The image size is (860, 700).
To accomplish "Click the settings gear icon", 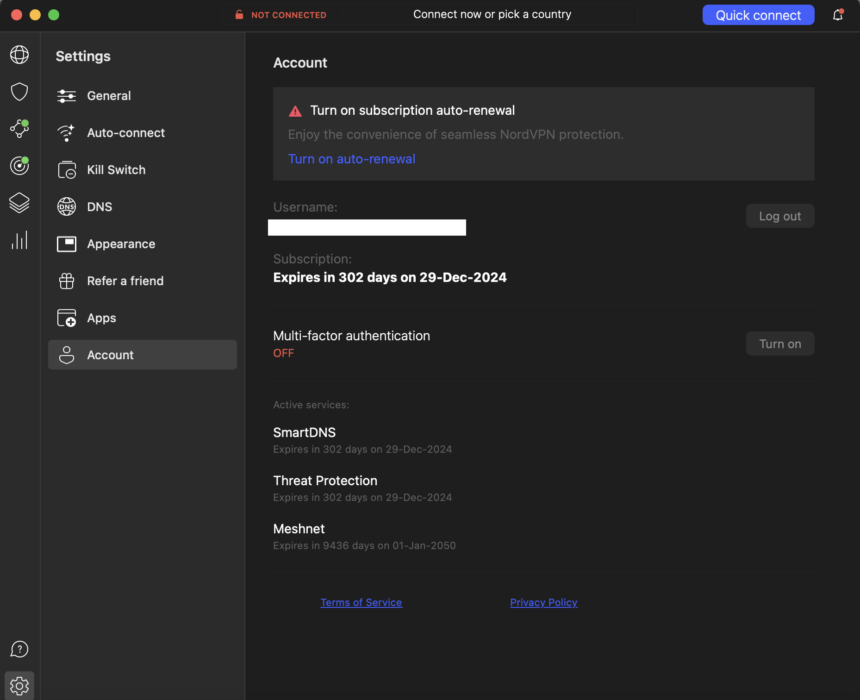I will (19, 686).
